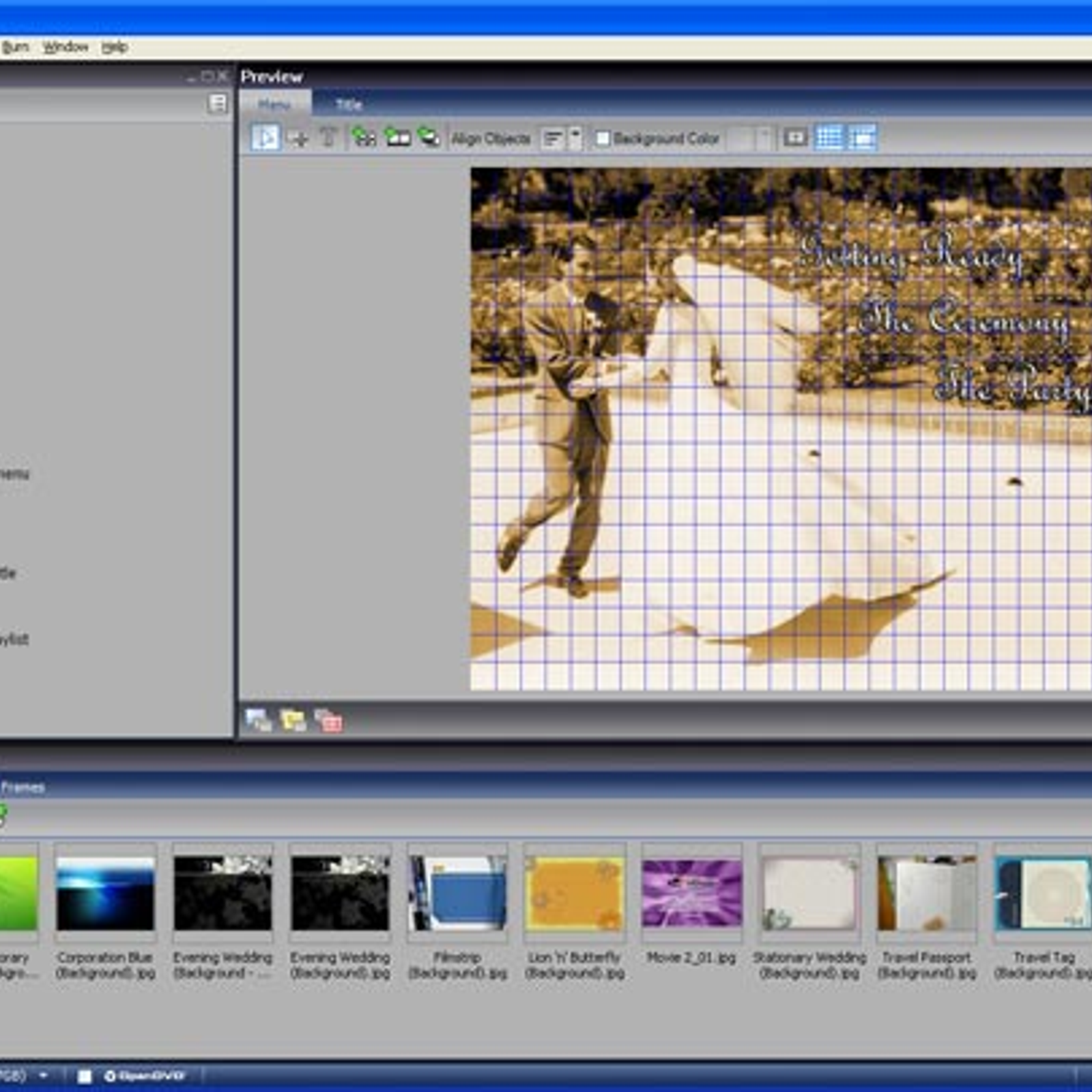Open the Help menu
Screen dimensions: 1092x1092
pyautogui.click(x=115, y=47)
